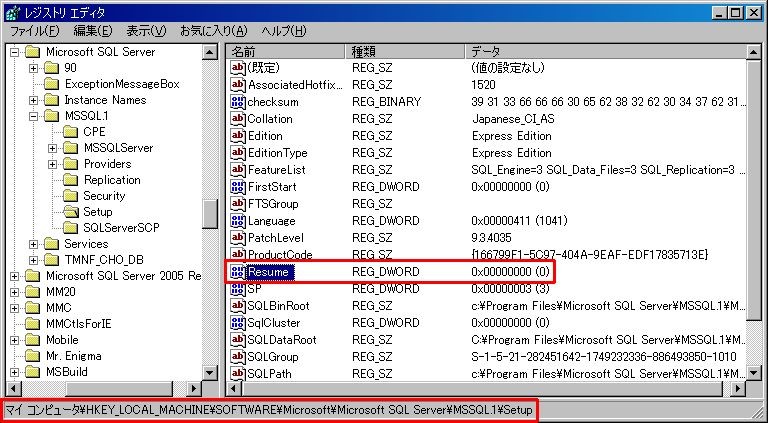
Task: Expand the TMNF_CHO_DB key
Action: (x=33, y=260)
